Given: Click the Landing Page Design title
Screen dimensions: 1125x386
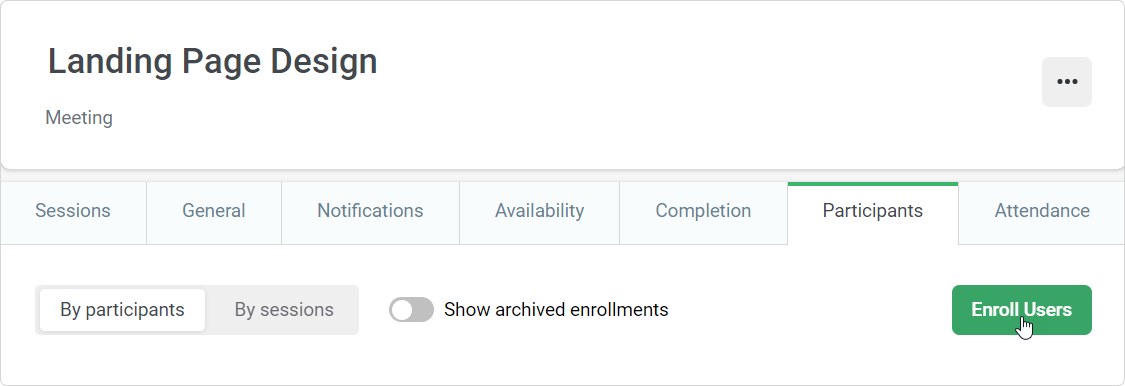Looking at the screenshot, I should [x=212, y=61].
